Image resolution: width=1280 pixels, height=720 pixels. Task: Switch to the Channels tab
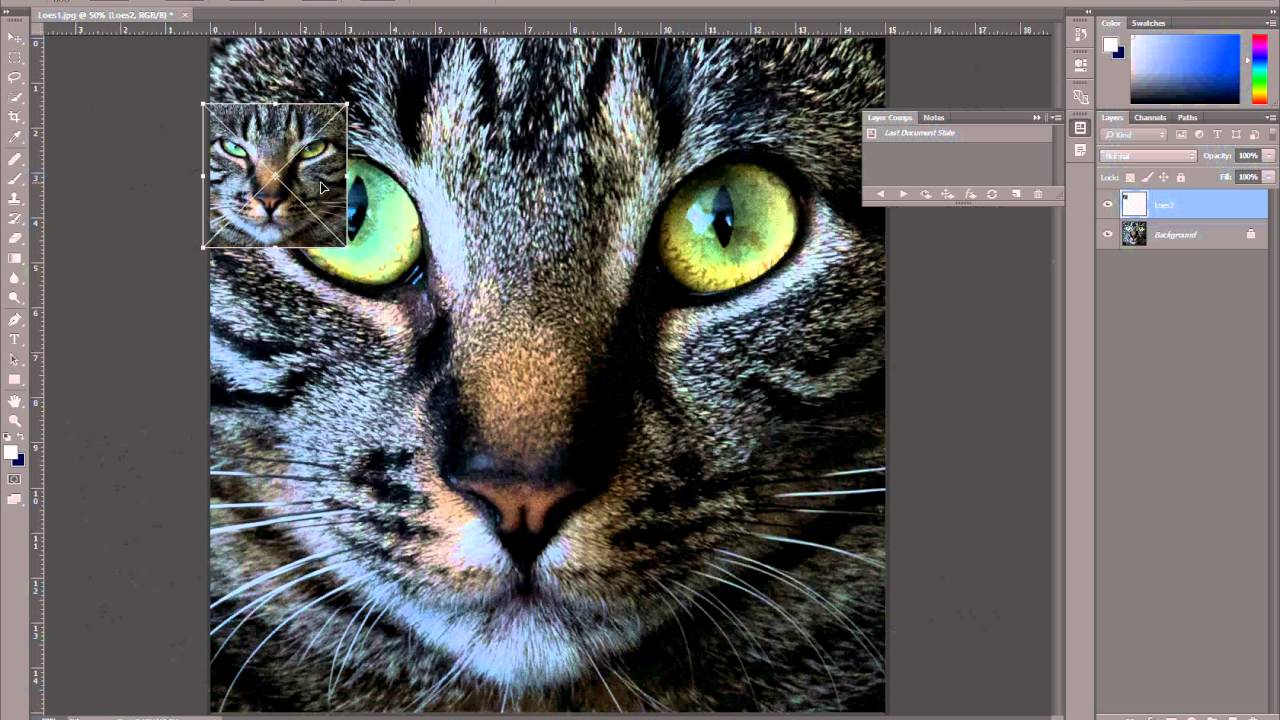(1150, 118)
